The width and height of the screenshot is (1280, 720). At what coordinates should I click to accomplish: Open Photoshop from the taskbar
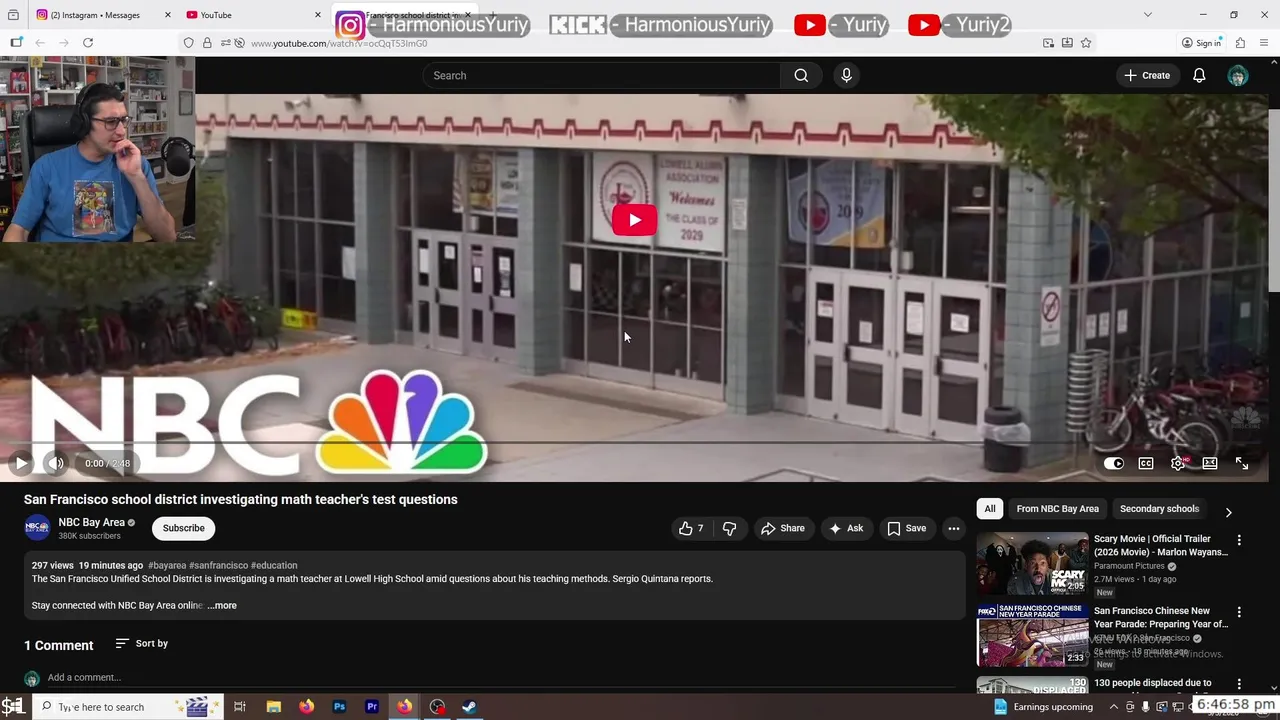click(x=339, y=707)
